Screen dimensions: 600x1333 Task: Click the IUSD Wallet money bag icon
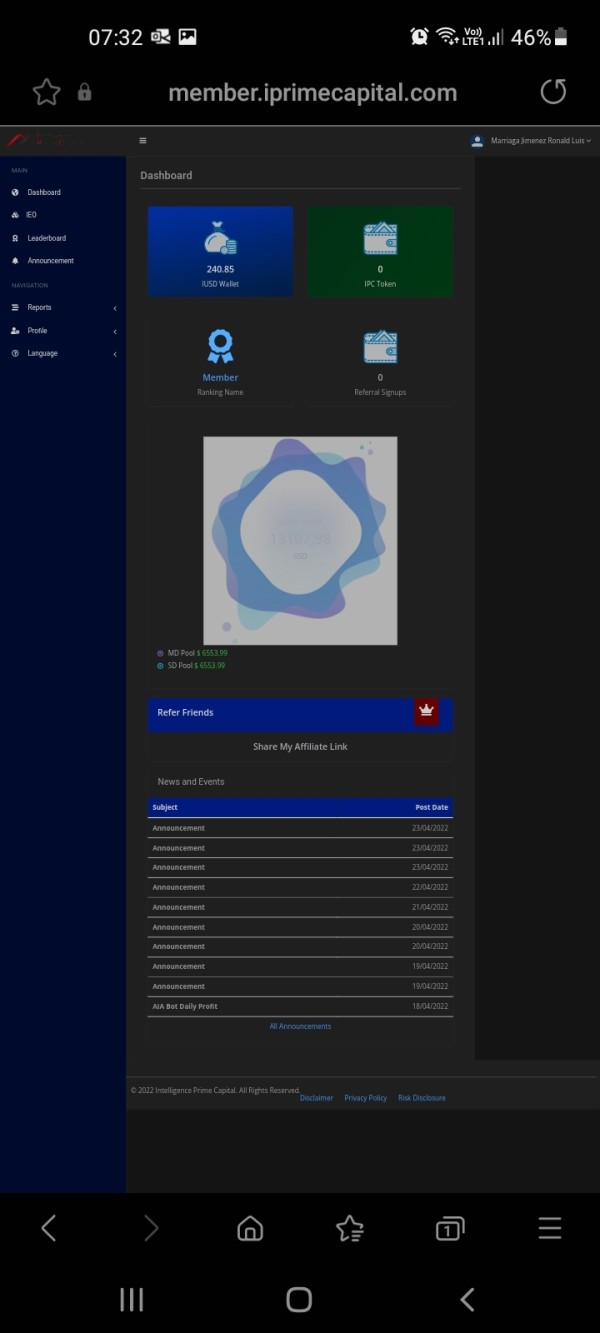220,239
